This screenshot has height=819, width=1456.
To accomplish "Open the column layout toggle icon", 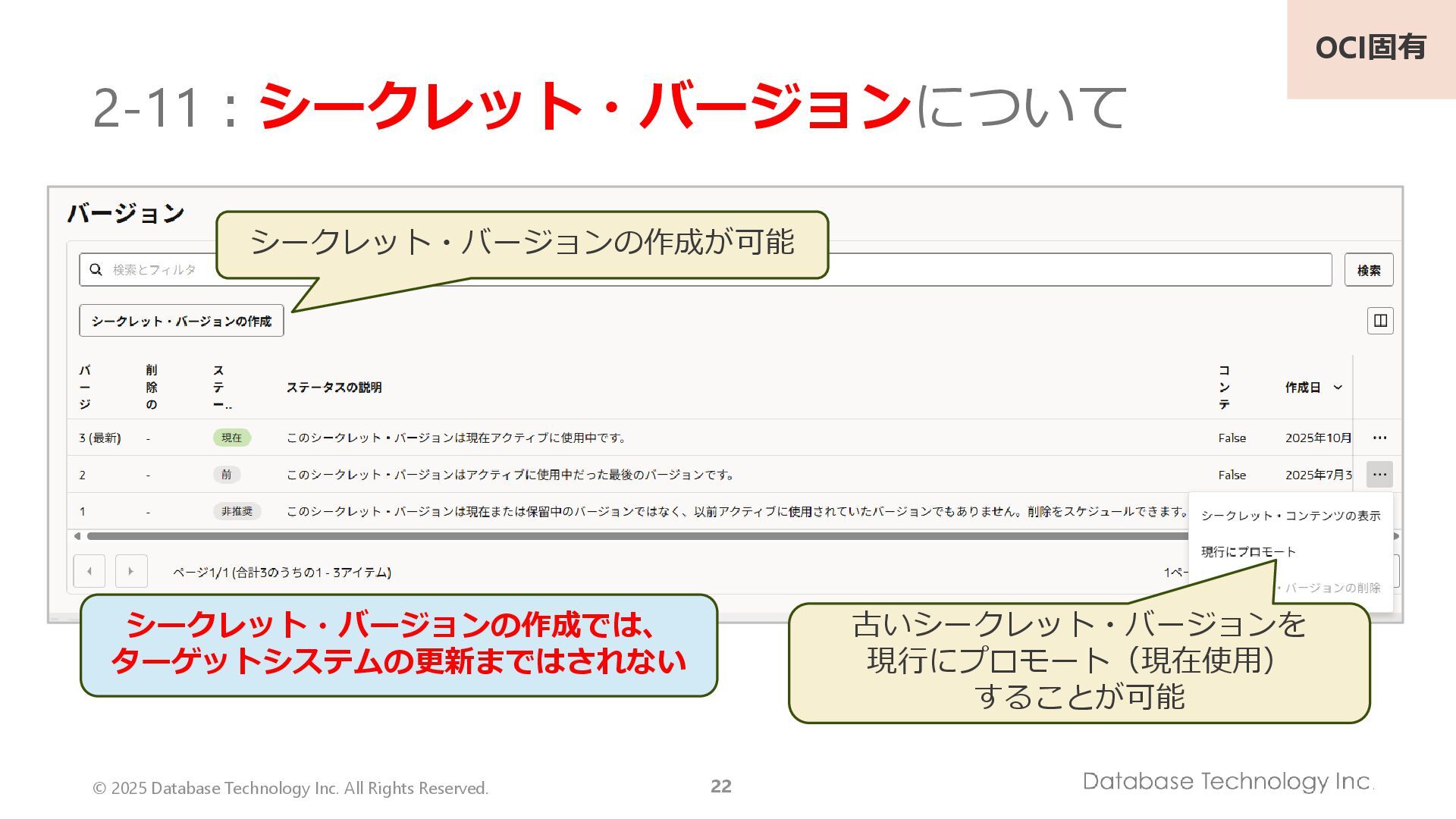I will coord(1380,321).
